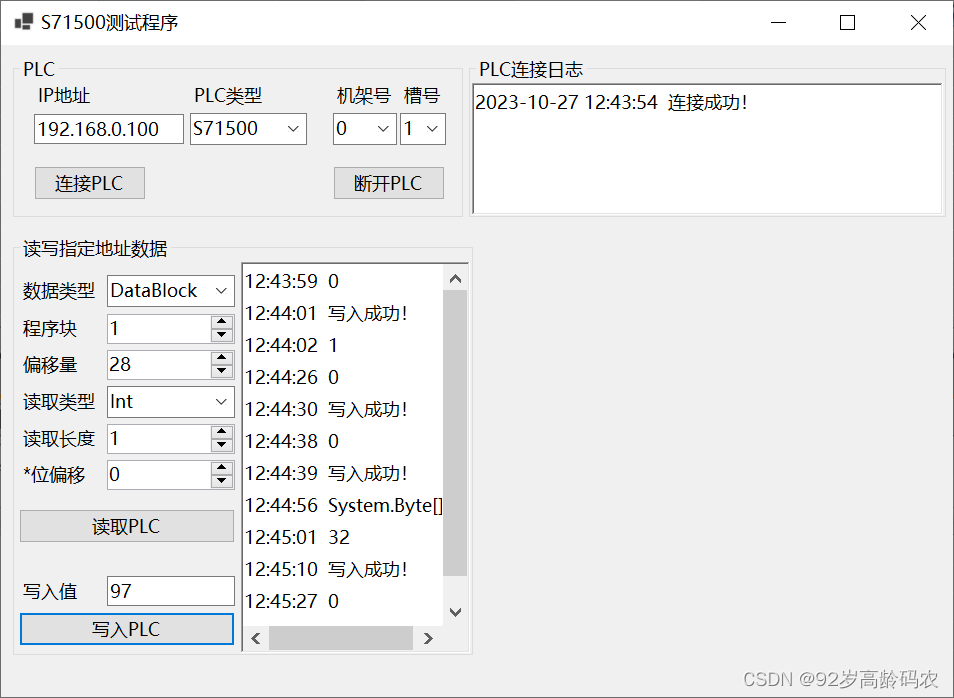
Task: Close the S71500测试程序 window
Action: tap(918, 23)
